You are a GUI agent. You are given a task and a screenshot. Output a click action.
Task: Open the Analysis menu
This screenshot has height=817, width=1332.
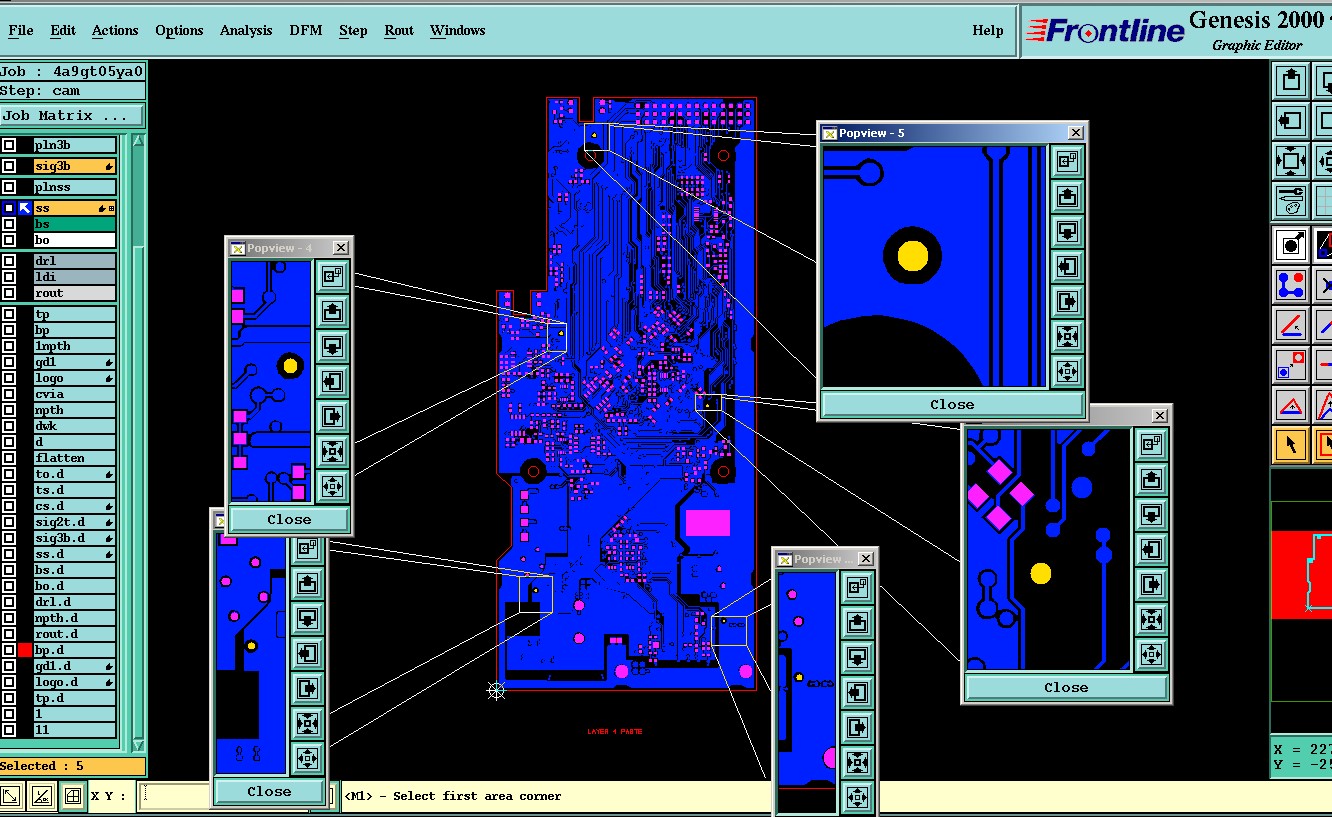coord(246,30)
